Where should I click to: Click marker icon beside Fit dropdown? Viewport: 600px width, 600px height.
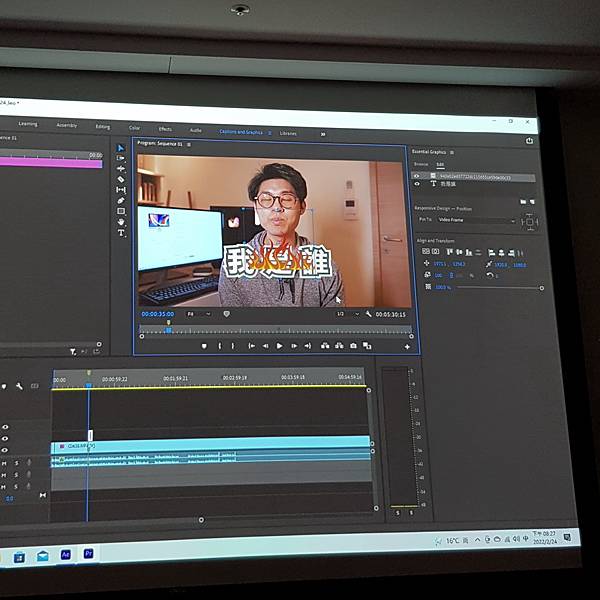pos(227,314)
